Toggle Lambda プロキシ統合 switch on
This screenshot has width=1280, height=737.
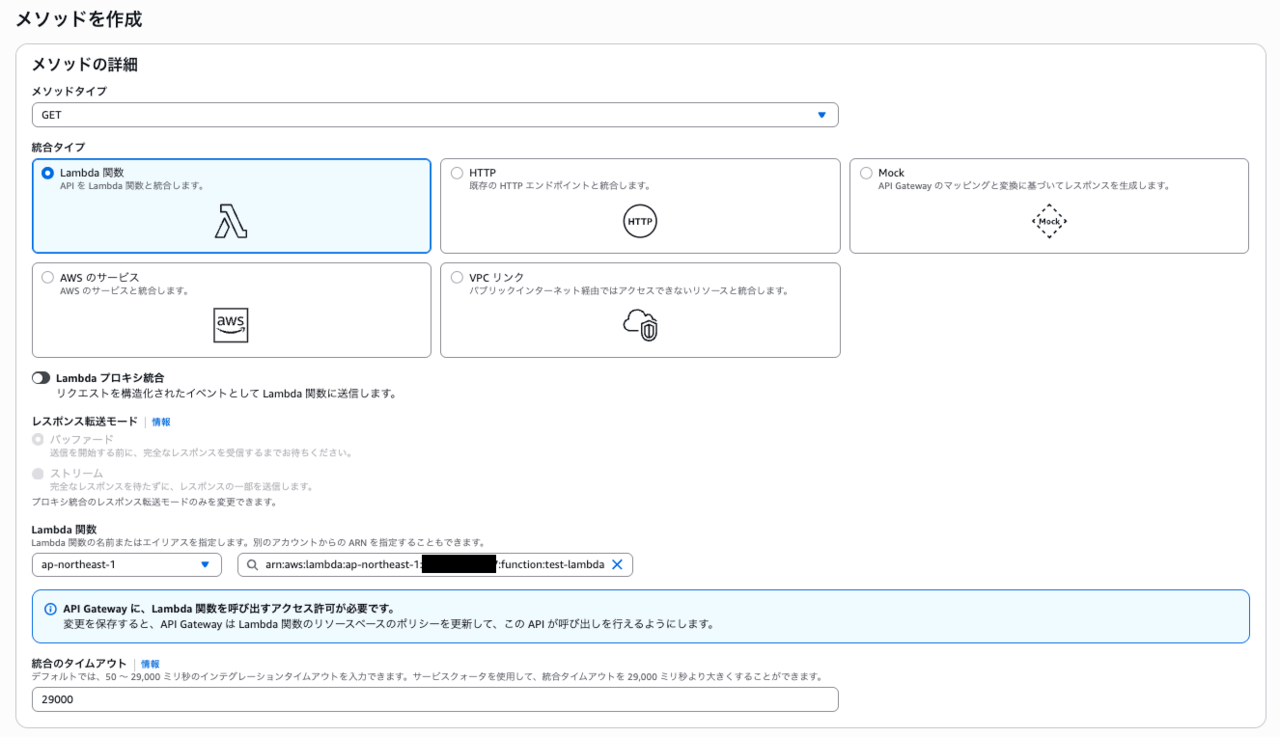[41, 378]
